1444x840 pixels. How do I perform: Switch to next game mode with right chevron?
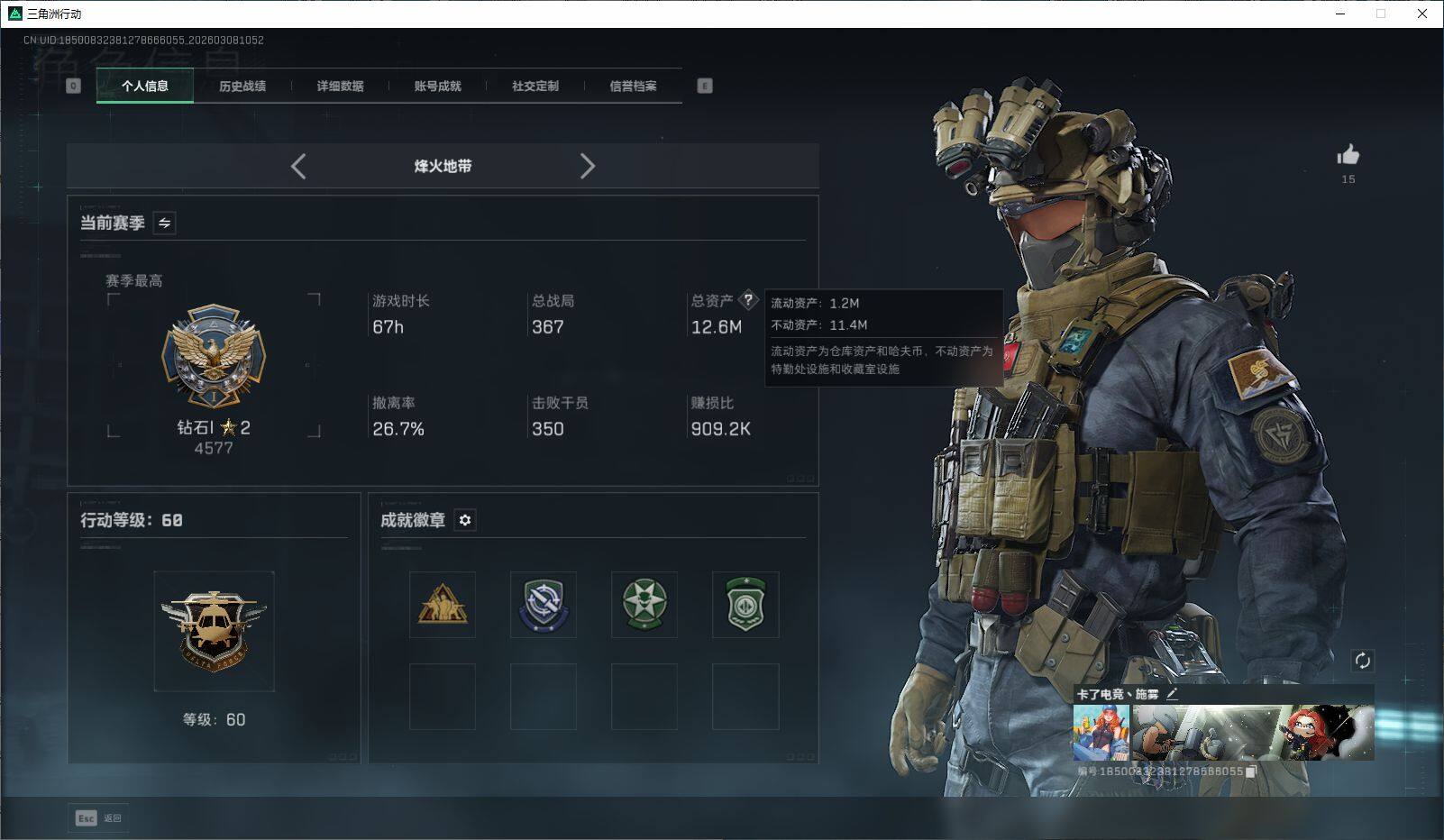(588, 166)
